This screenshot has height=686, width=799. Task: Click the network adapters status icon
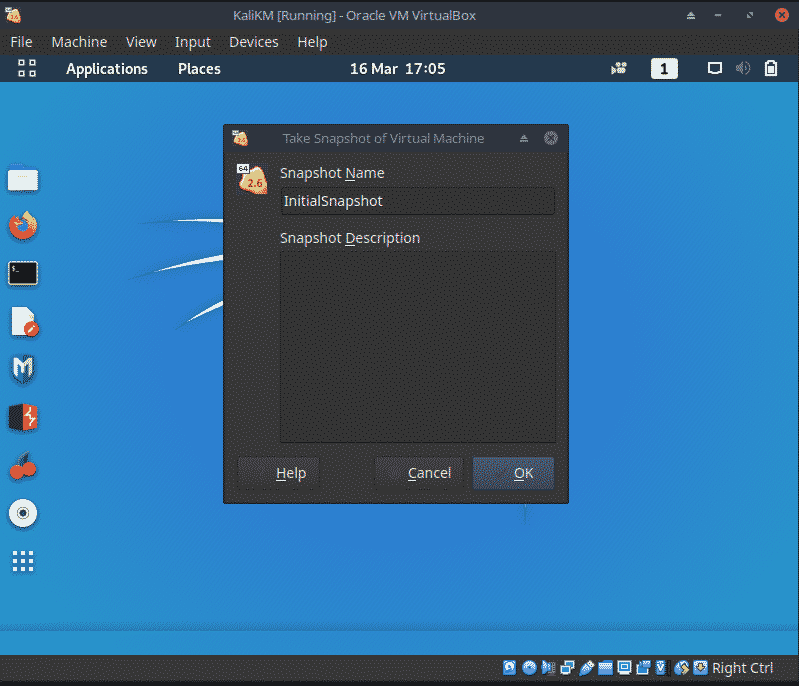[x=567, y=668]
